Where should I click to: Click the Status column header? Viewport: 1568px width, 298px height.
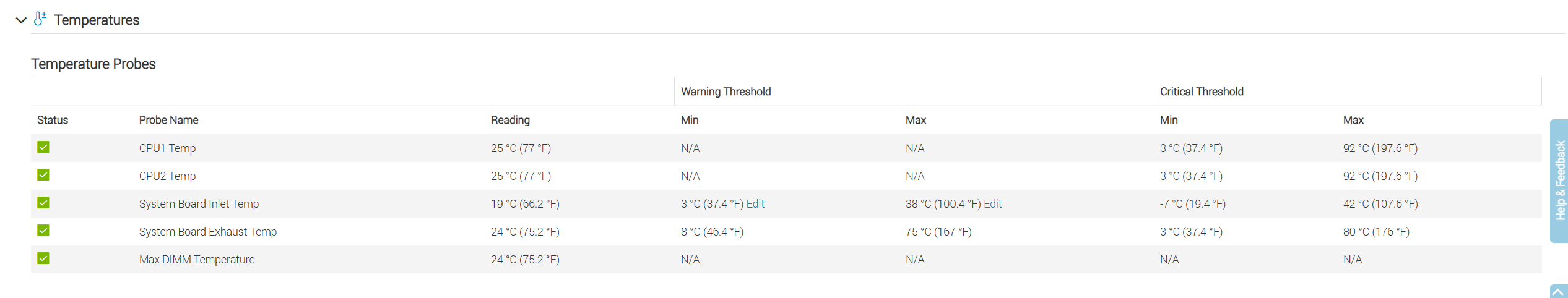[x=53, y=120]
